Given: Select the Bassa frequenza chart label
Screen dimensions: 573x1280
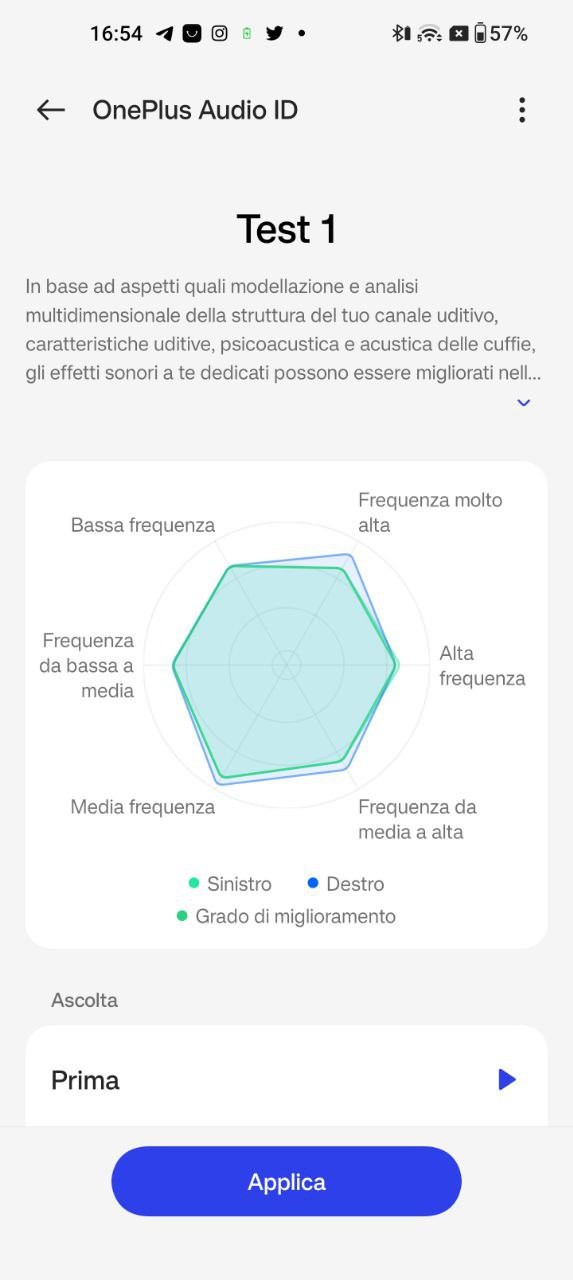Looking at the screenshot, I should tap(143, 525).
